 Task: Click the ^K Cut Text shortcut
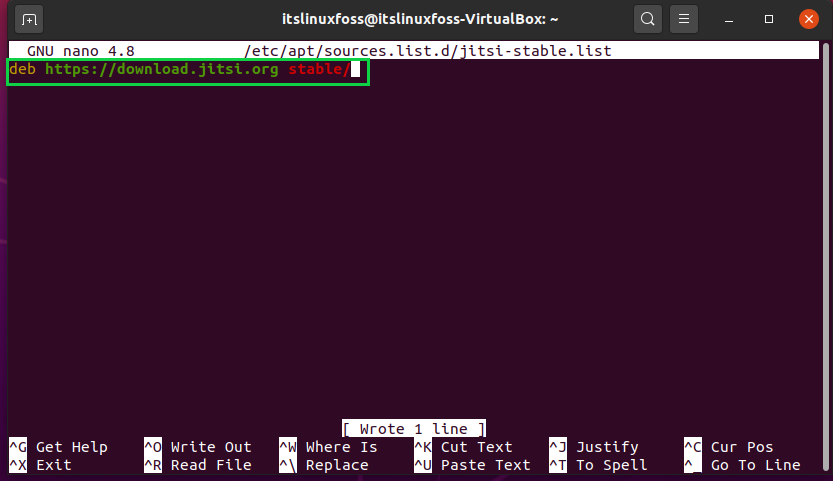click(x=463, y=447)
